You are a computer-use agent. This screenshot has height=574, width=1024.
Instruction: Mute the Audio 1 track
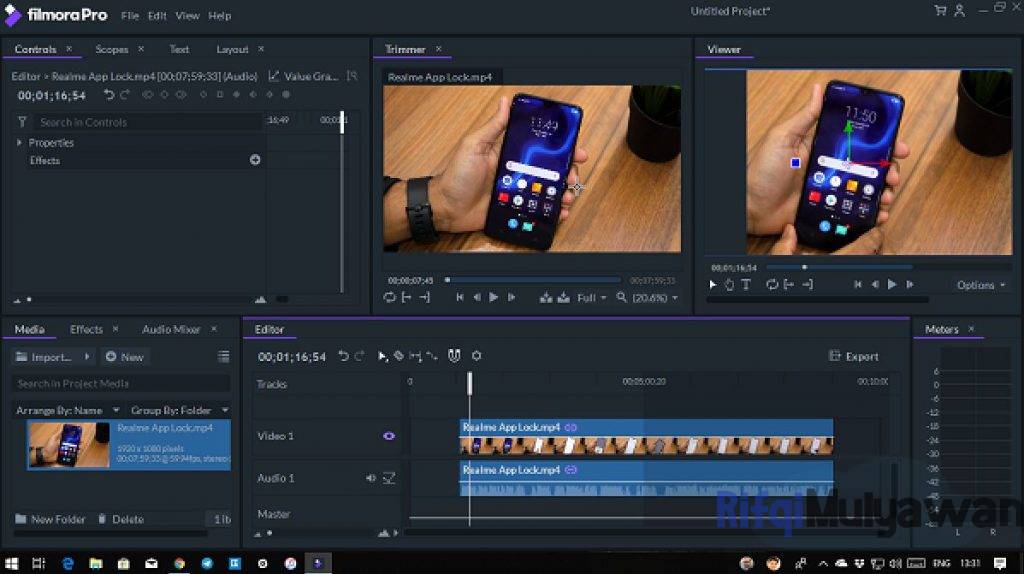coord(371,478)
